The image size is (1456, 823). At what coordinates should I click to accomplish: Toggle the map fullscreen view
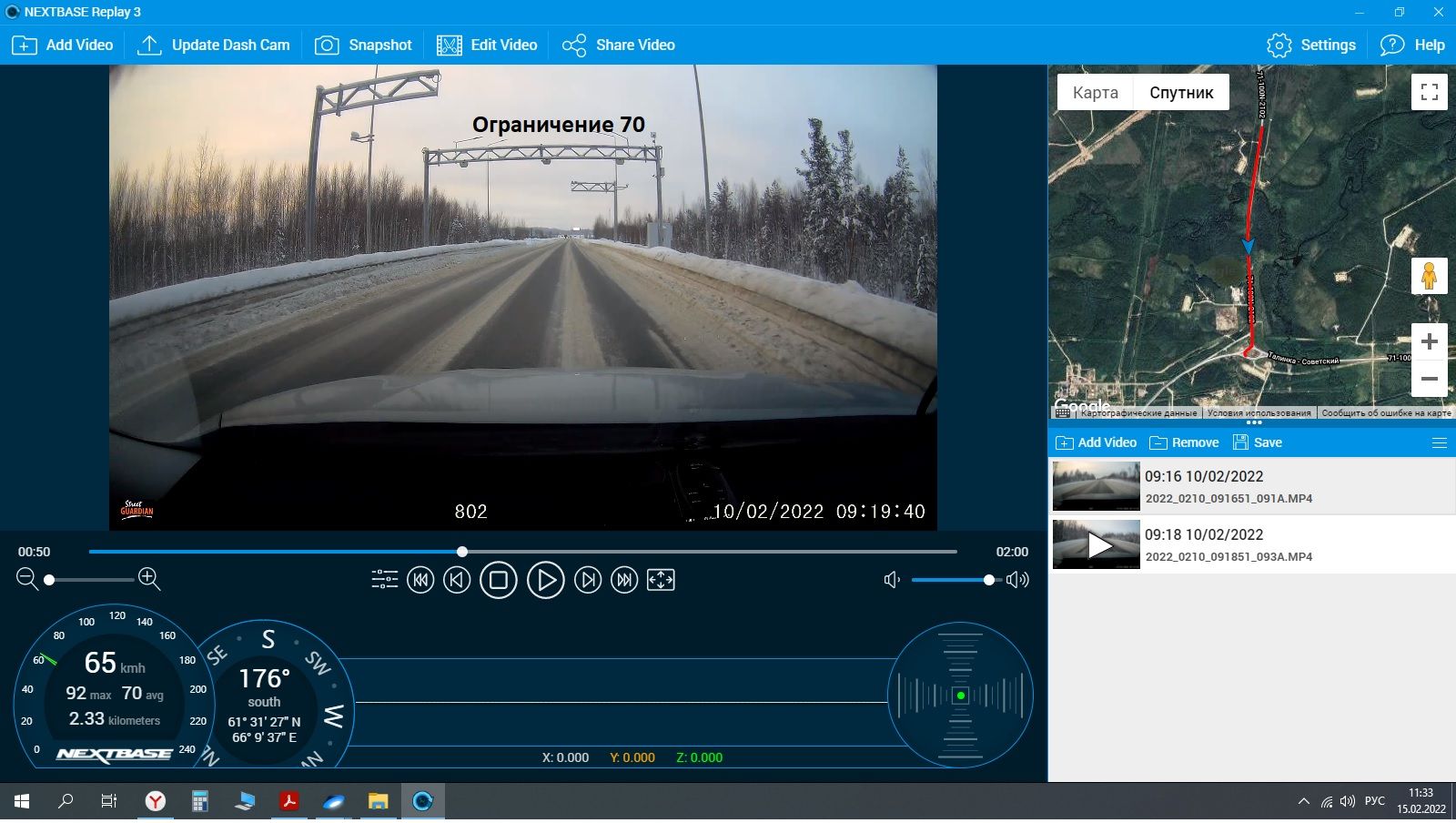[1429, 92]
